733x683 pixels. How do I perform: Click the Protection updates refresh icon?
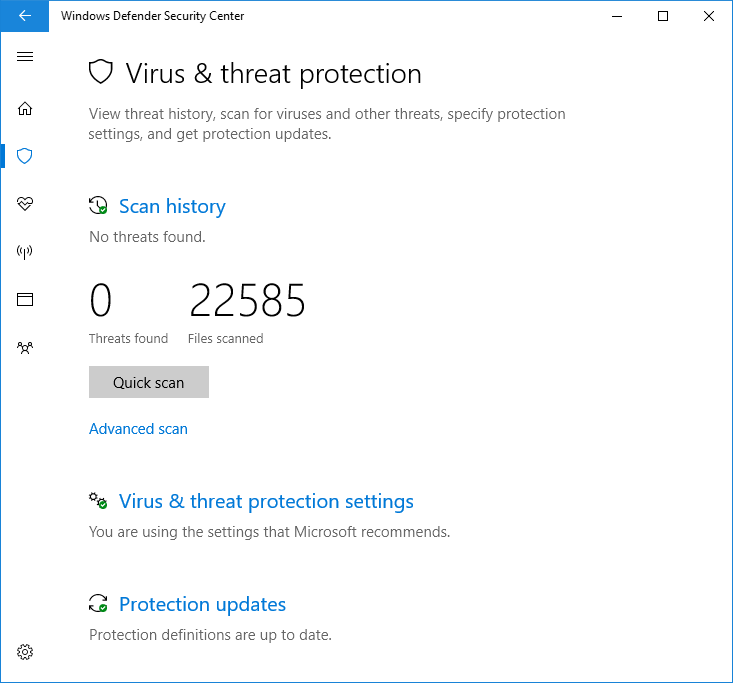pos(98,604)
